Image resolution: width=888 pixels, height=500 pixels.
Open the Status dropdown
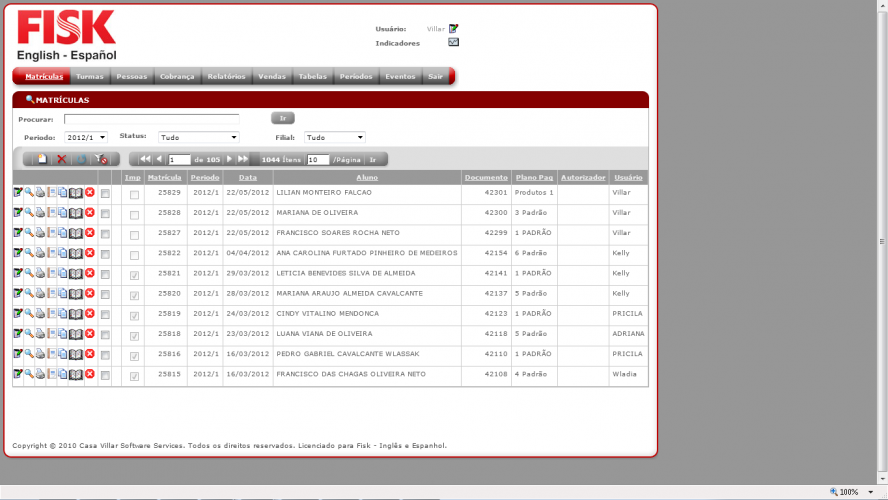click(199, 138)
